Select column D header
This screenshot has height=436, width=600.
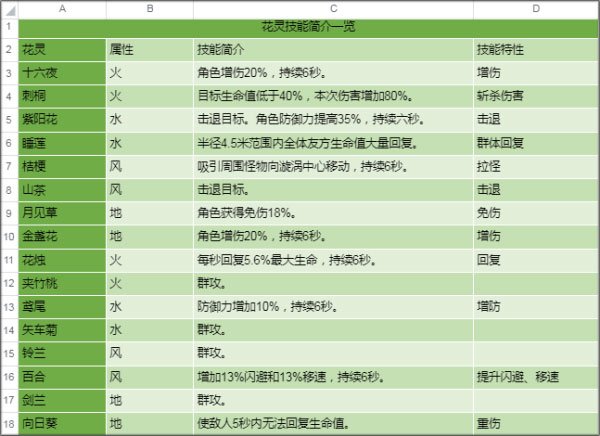(x=535, y=8)
